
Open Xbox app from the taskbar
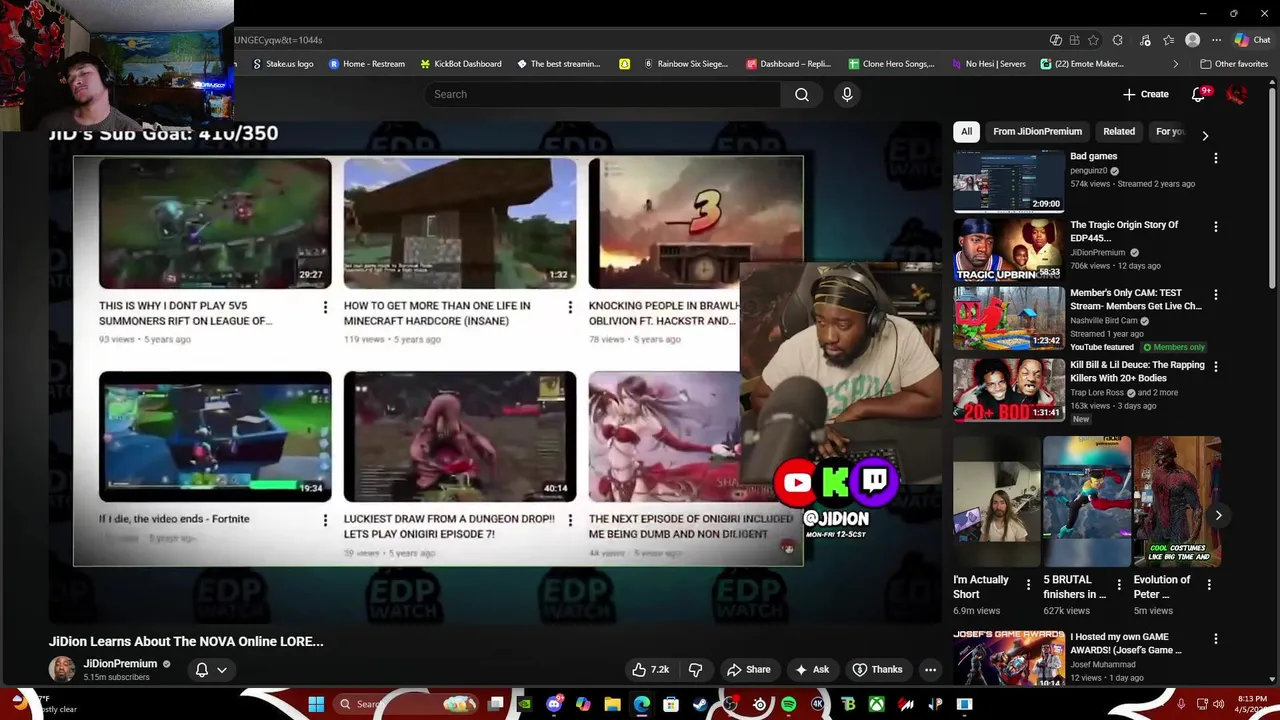(x=876, y=704)
